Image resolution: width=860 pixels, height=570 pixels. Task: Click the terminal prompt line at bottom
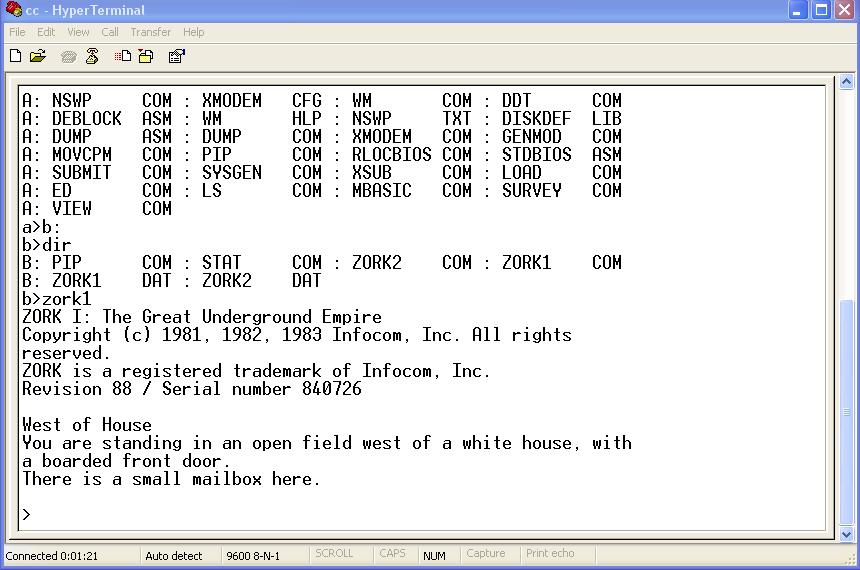click(x=26, y=515)
